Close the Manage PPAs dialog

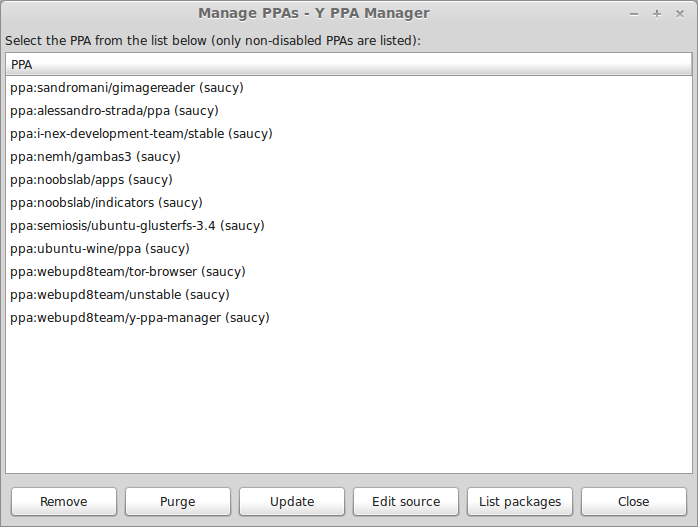tap(633, 502)
